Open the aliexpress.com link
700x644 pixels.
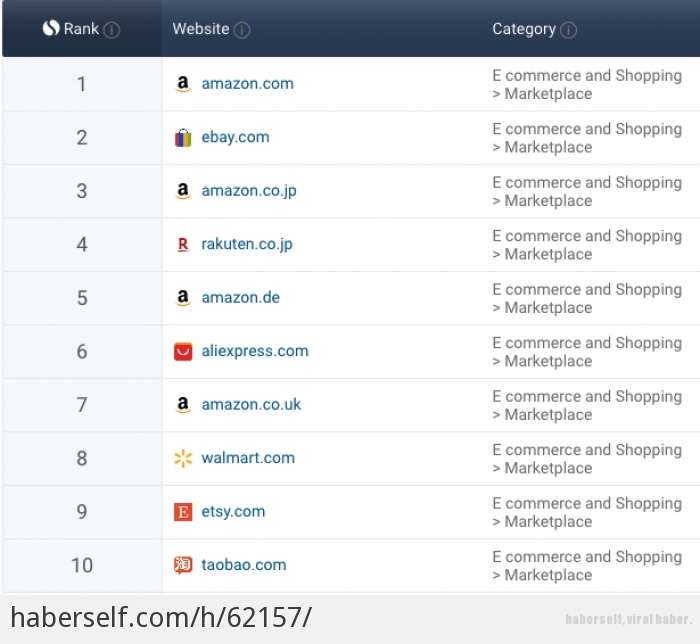[255, 351]
